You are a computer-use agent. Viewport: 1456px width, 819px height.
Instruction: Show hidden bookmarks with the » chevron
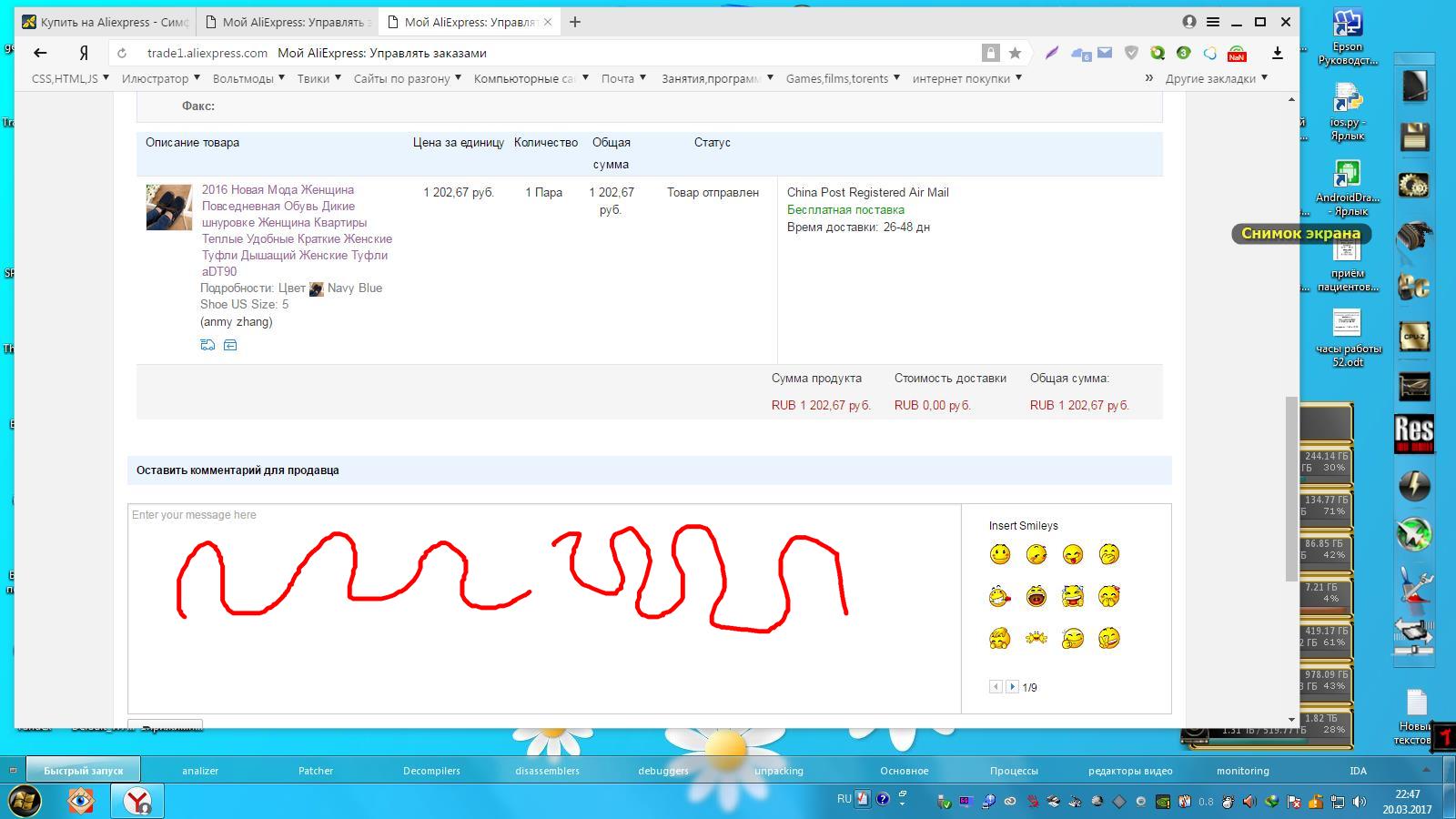pos(1149,78)
